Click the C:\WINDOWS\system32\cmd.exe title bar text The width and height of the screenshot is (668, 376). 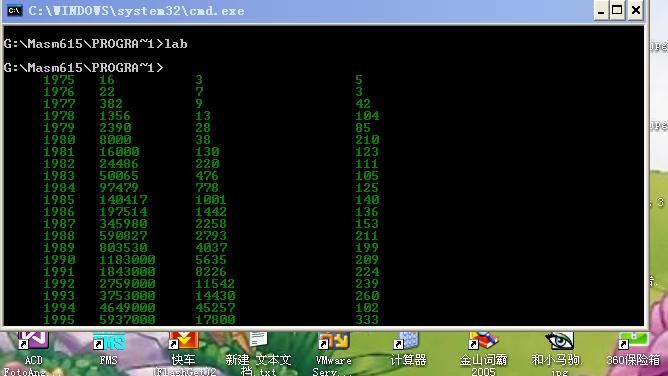tap(136, 11)
